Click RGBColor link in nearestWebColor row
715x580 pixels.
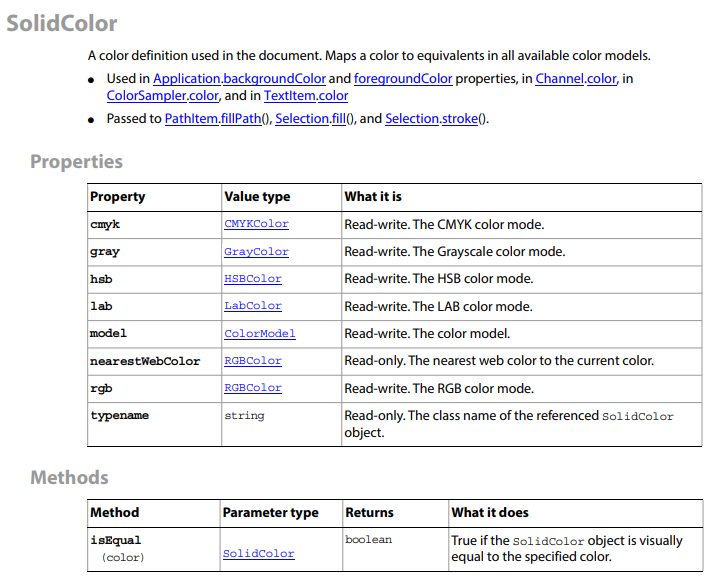tap(253, 361)
